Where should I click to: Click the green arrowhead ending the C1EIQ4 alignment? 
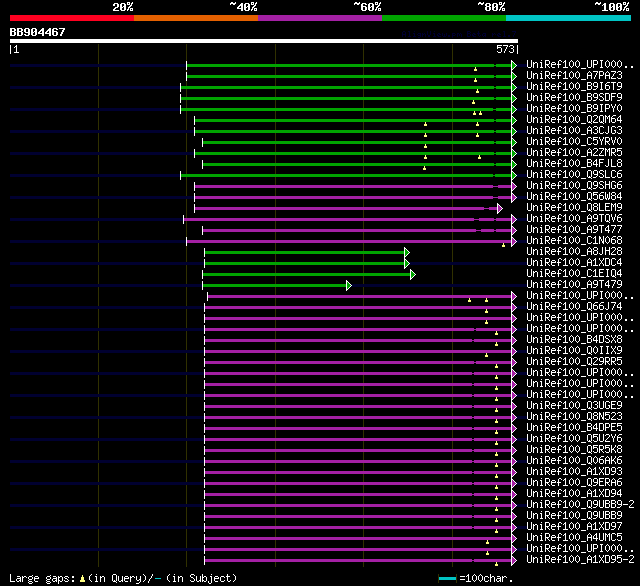pyautogui.click(x=413, y=275)
